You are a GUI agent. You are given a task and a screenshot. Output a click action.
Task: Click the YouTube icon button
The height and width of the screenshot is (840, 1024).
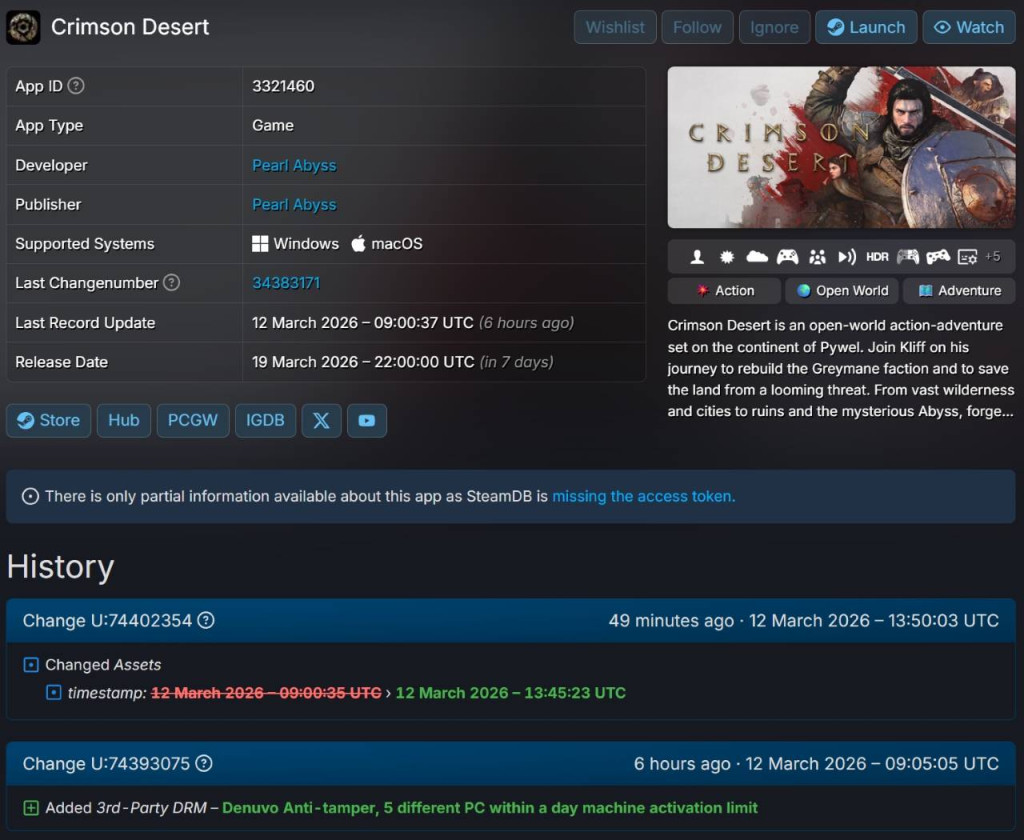(x=367, y=420)
